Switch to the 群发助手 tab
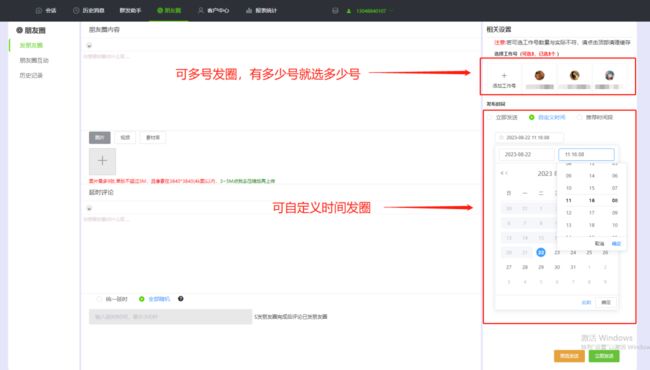The image size is (650, 370). 130,10
